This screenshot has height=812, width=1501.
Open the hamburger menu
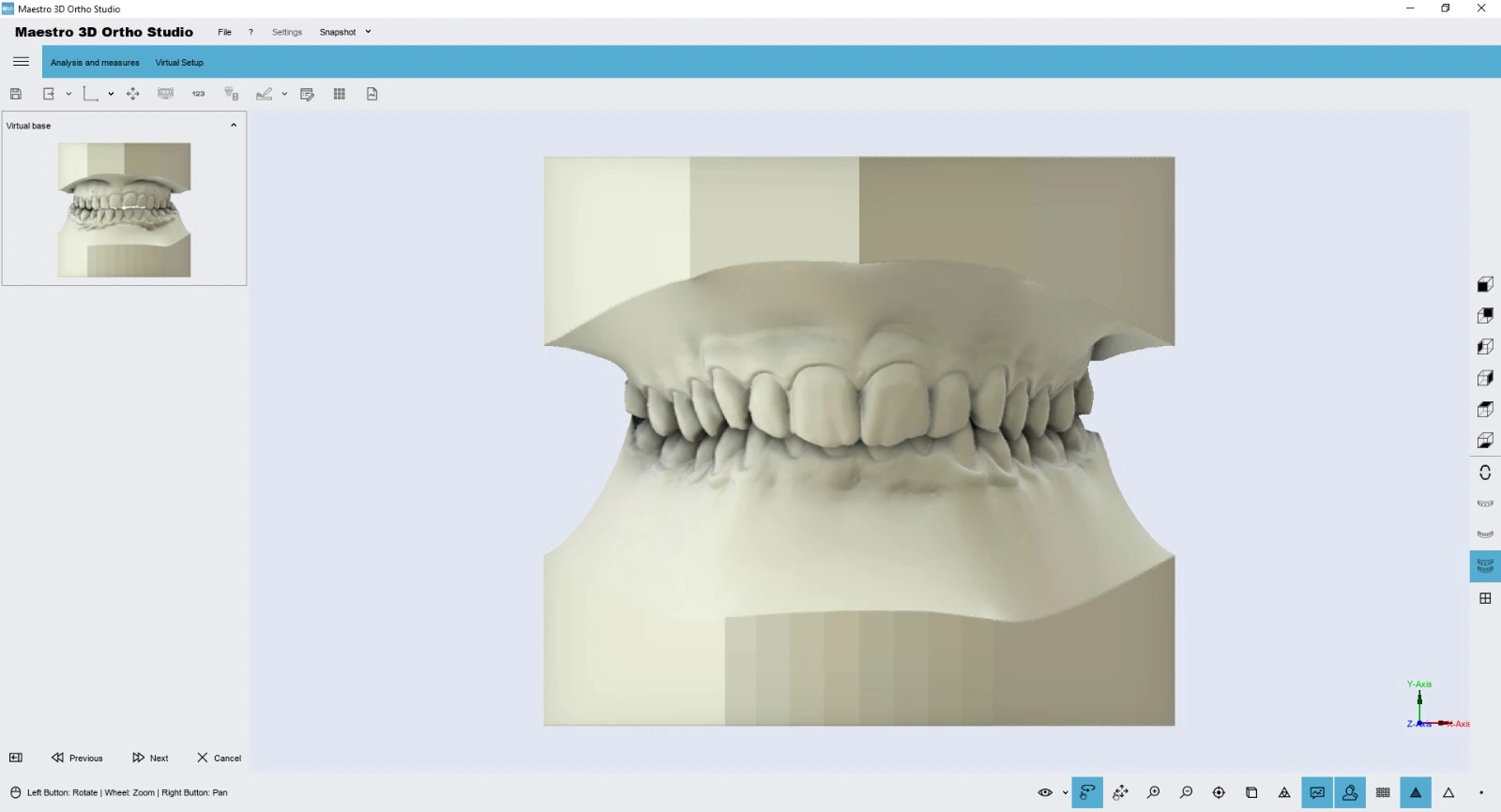21,62
